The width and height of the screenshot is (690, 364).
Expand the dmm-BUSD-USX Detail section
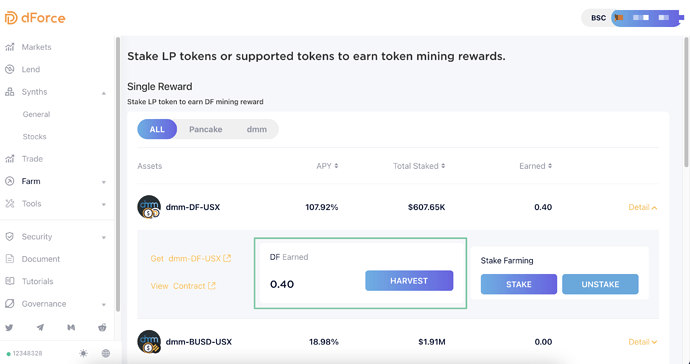(x=643, y=342)
